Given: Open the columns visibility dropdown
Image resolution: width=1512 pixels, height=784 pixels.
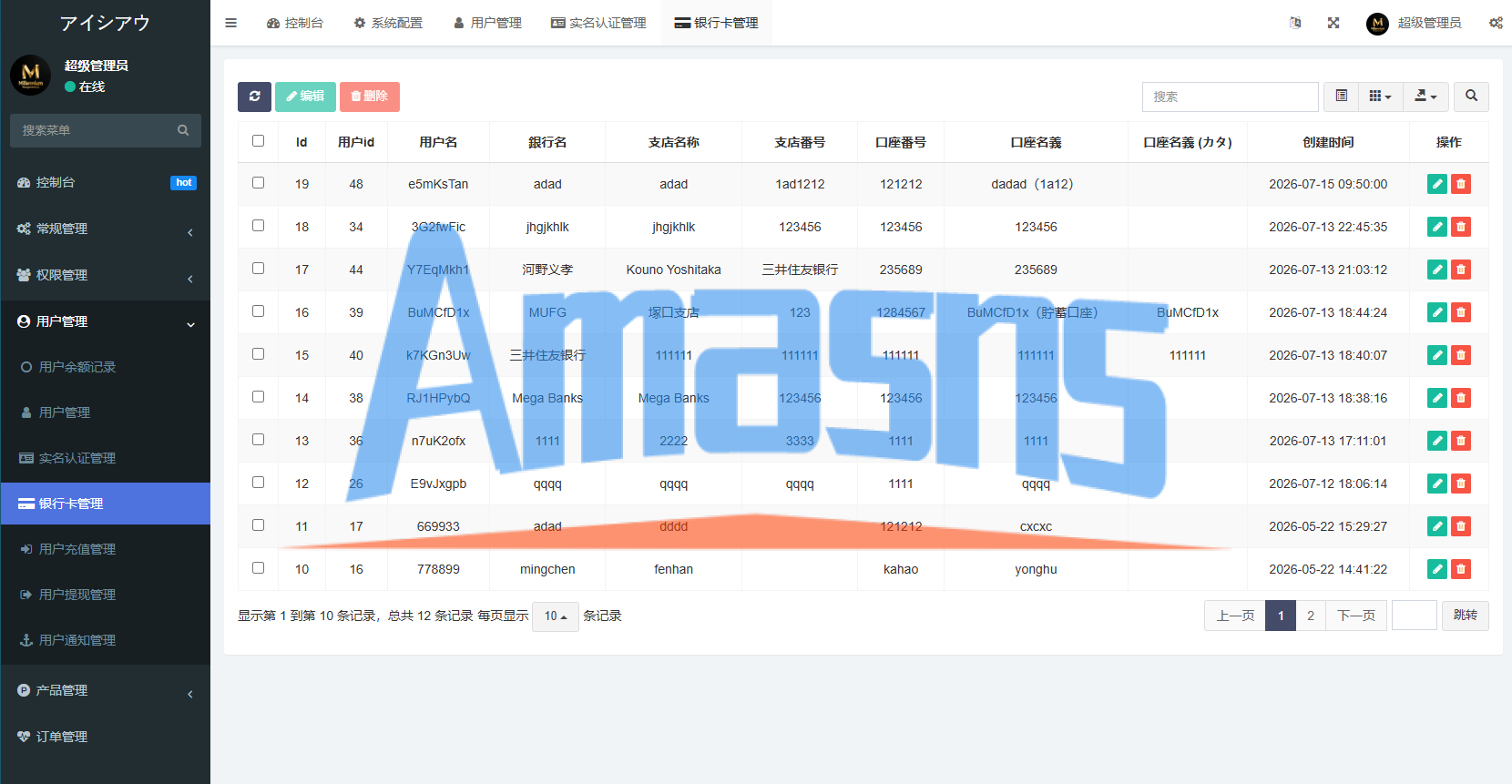Looking at the screenshot, I should (x=1381, y=97).
